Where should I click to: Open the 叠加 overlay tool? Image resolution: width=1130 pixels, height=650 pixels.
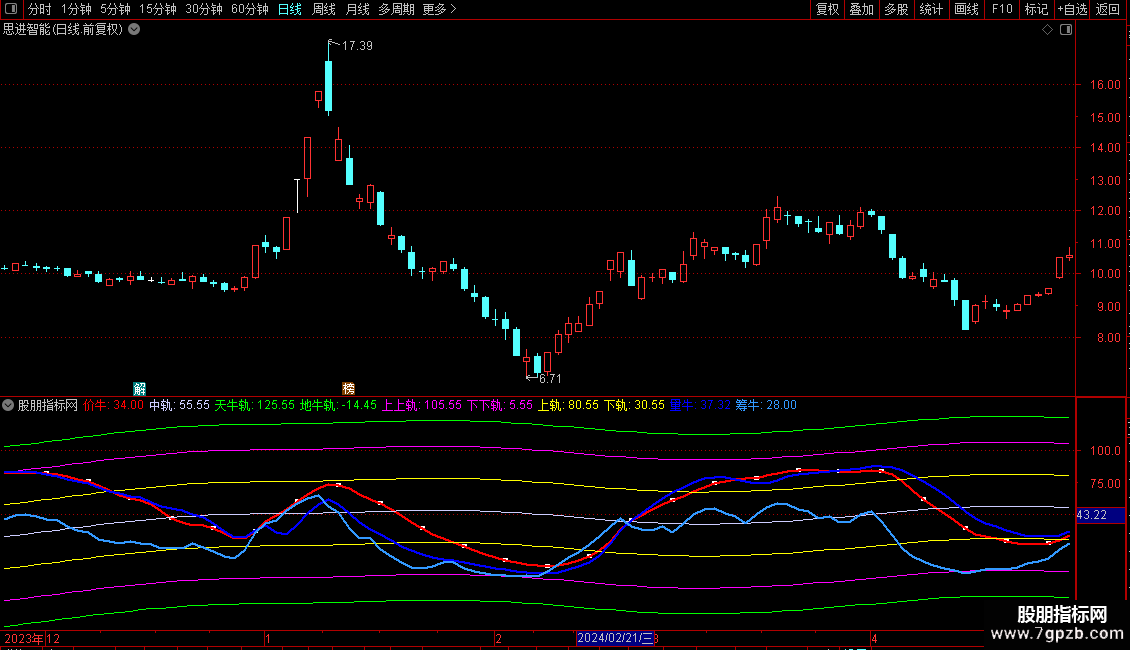(x=861, y=10)
